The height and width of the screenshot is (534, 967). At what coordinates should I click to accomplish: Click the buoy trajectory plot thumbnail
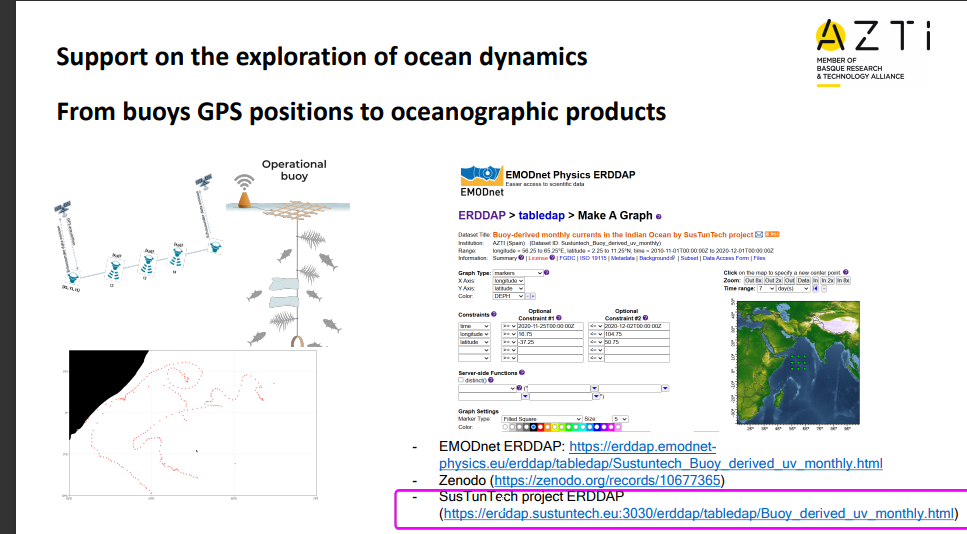[x=192, y=423]
